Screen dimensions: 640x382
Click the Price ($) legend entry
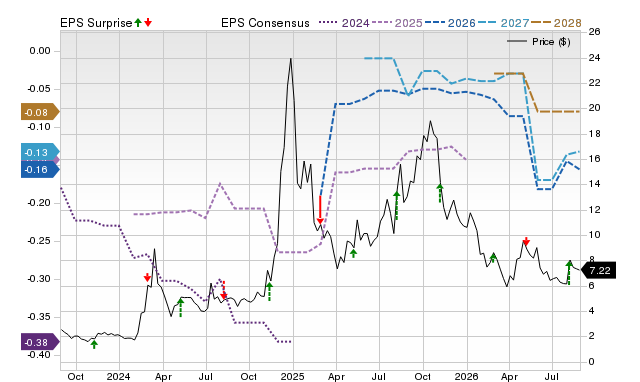539,42
